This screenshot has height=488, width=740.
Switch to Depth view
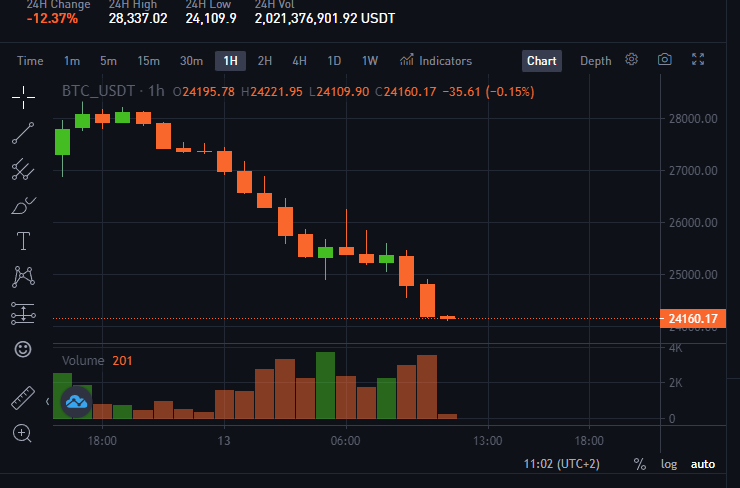(596, 61)
